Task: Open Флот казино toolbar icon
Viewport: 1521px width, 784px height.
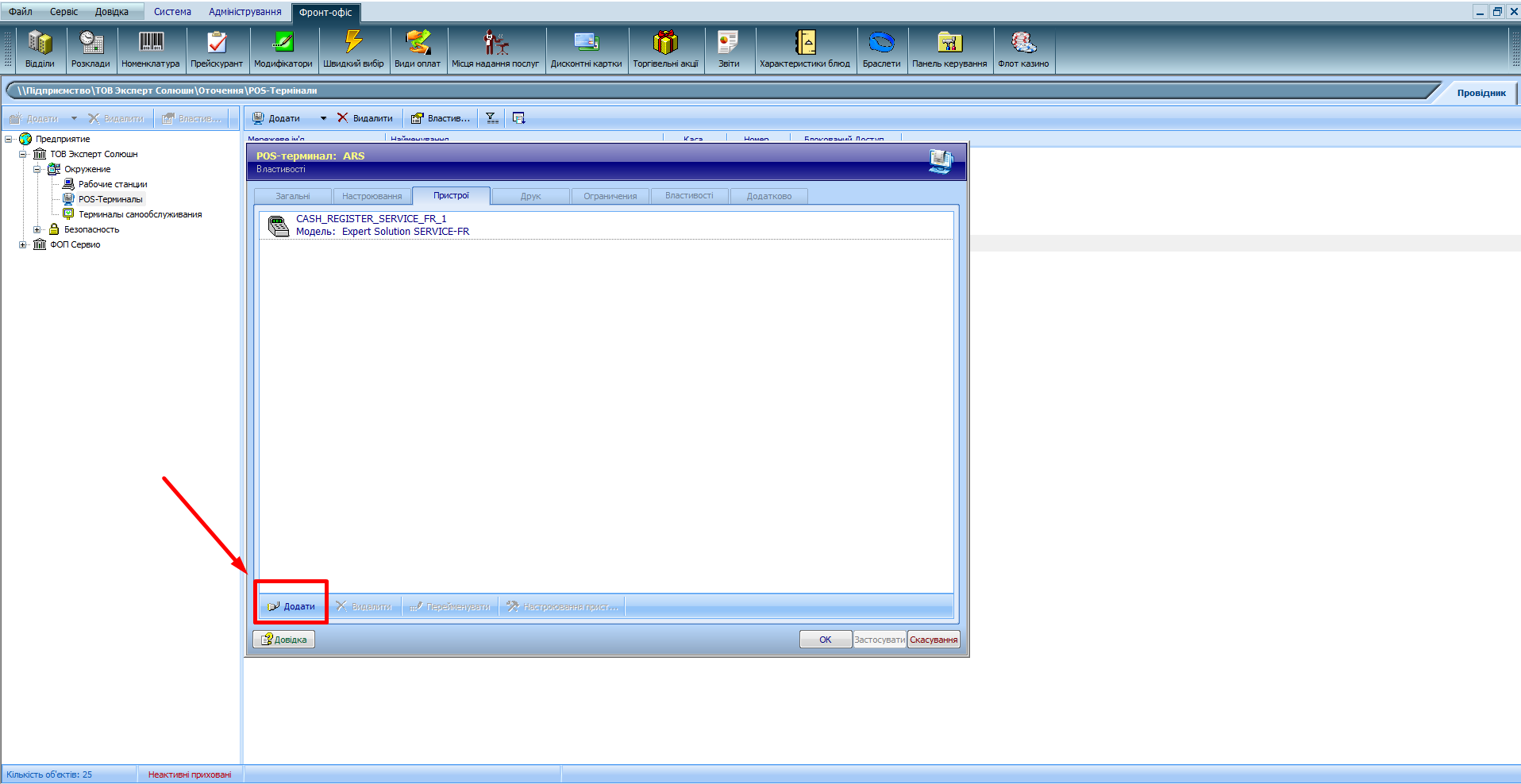Action: click(1023, 49)
